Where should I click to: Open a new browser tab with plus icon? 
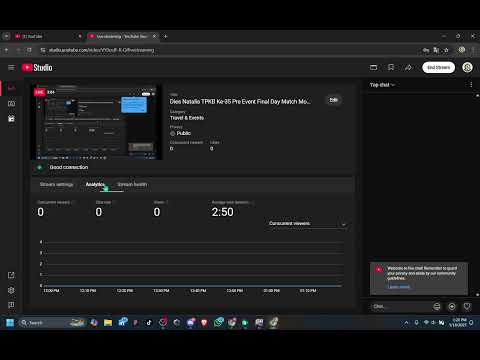[166, 36]
